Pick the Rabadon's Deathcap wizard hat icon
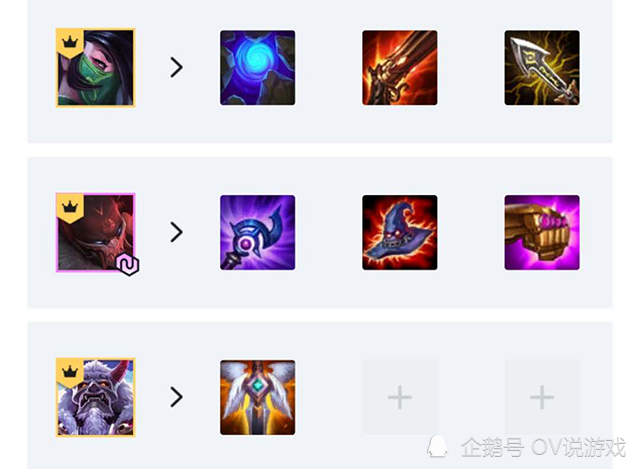640x469 pixels. 400,232
